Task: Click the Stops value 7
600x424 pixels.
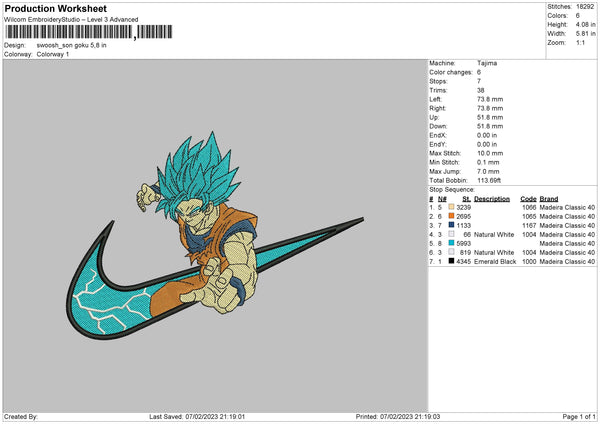Action: tap(479, 81)
